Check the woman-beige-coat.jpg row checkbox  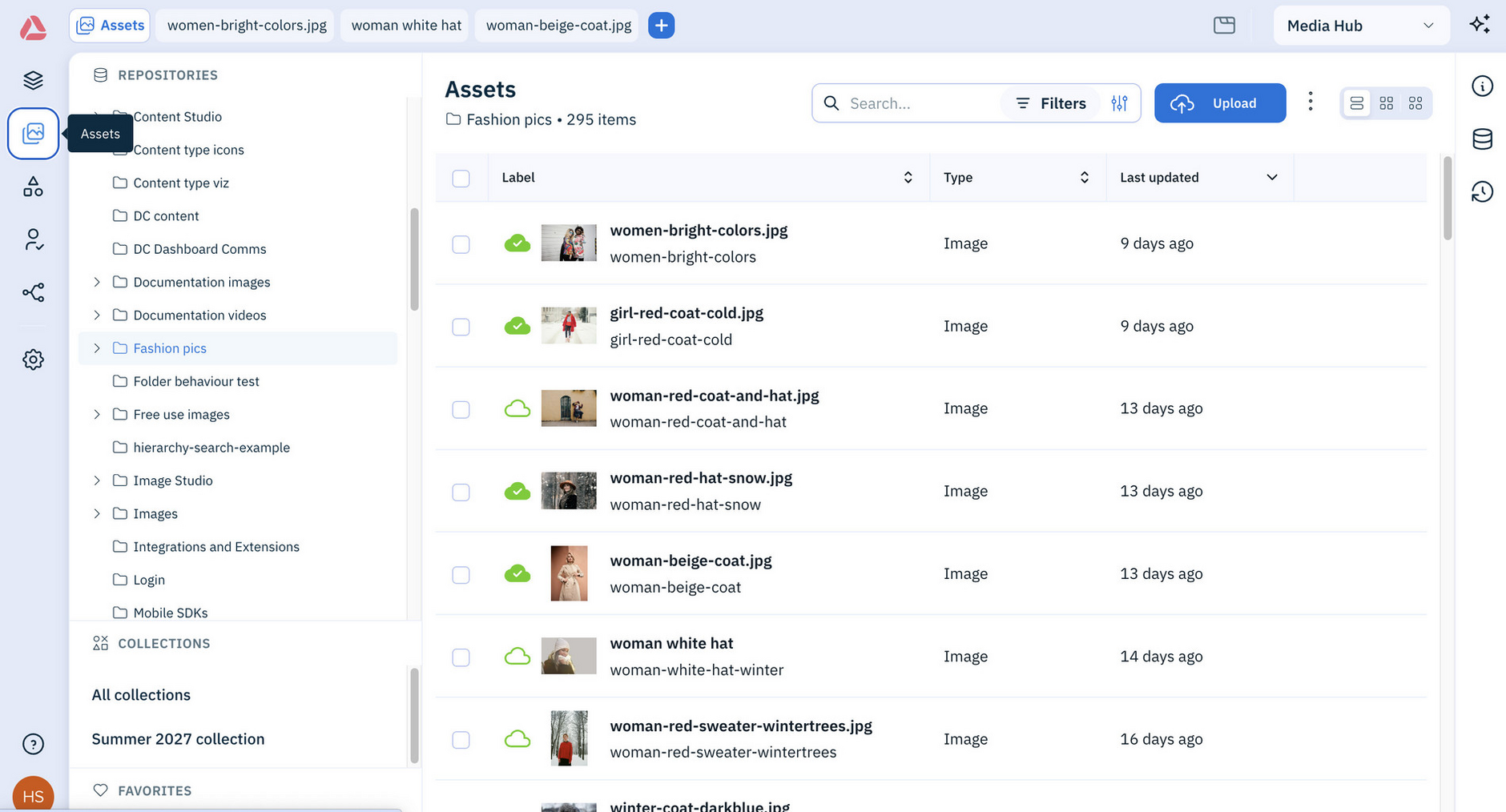(x=461, y=575)
